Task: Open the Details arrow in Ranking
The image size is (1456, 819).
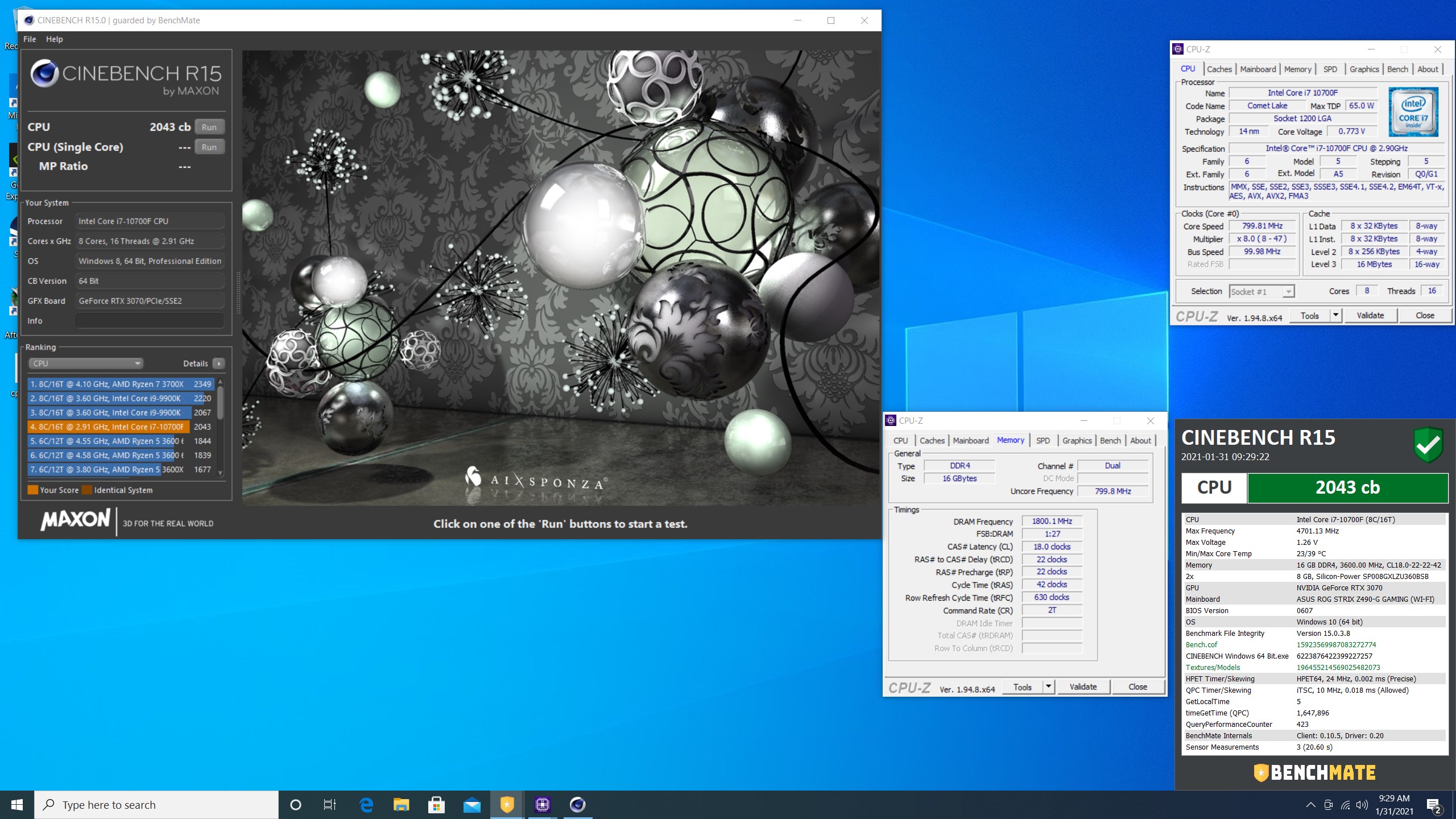Action: coord(218,363)
